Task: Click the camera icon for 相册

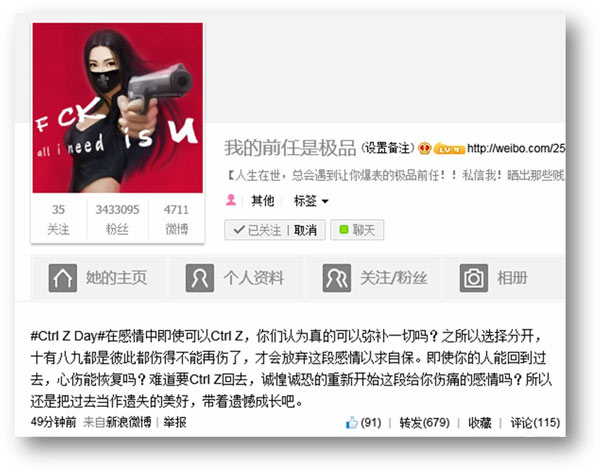Action: click(x=474, y=278)
